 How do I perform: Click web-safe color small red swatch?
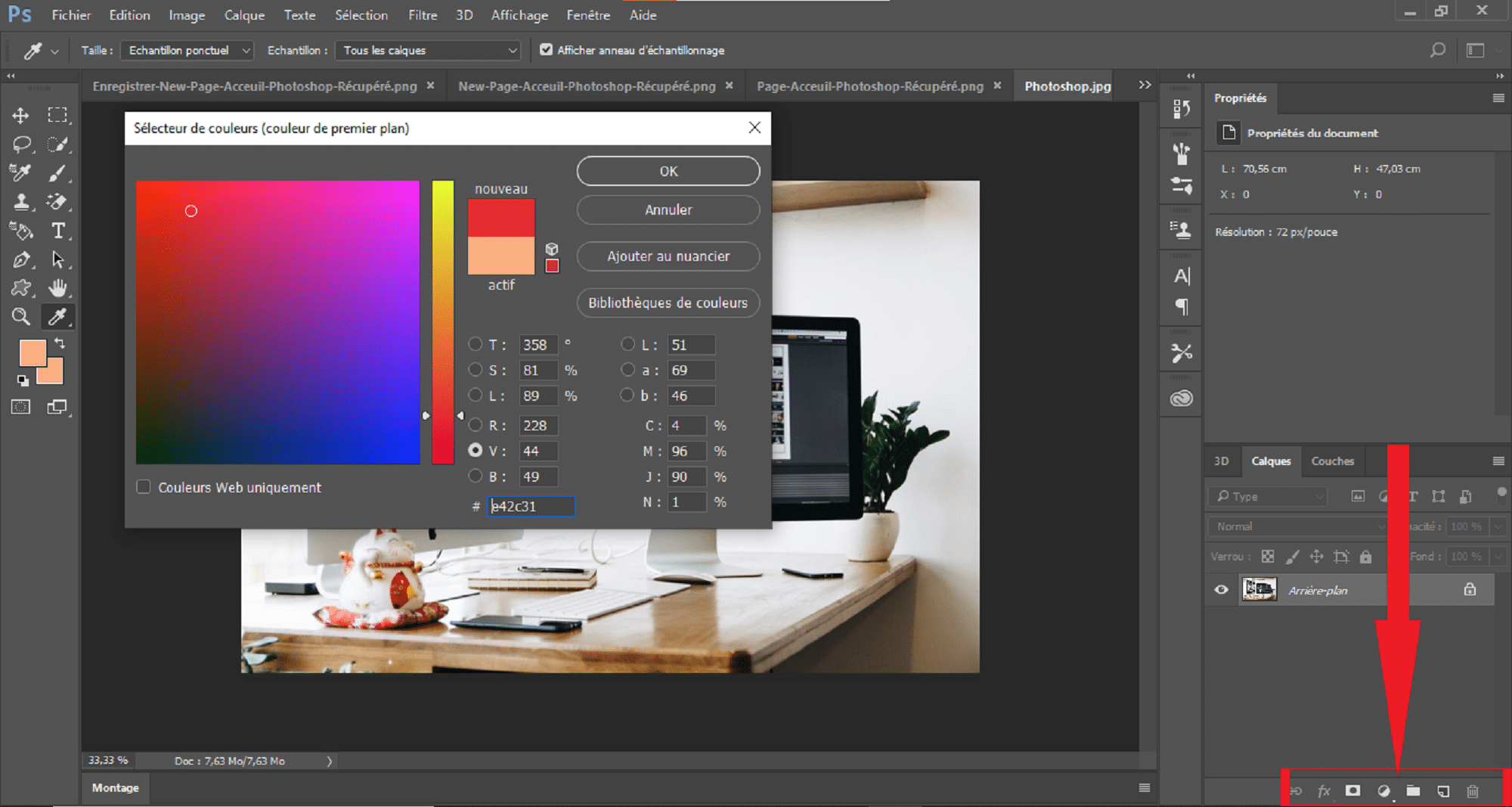click(x=552, y=265)
